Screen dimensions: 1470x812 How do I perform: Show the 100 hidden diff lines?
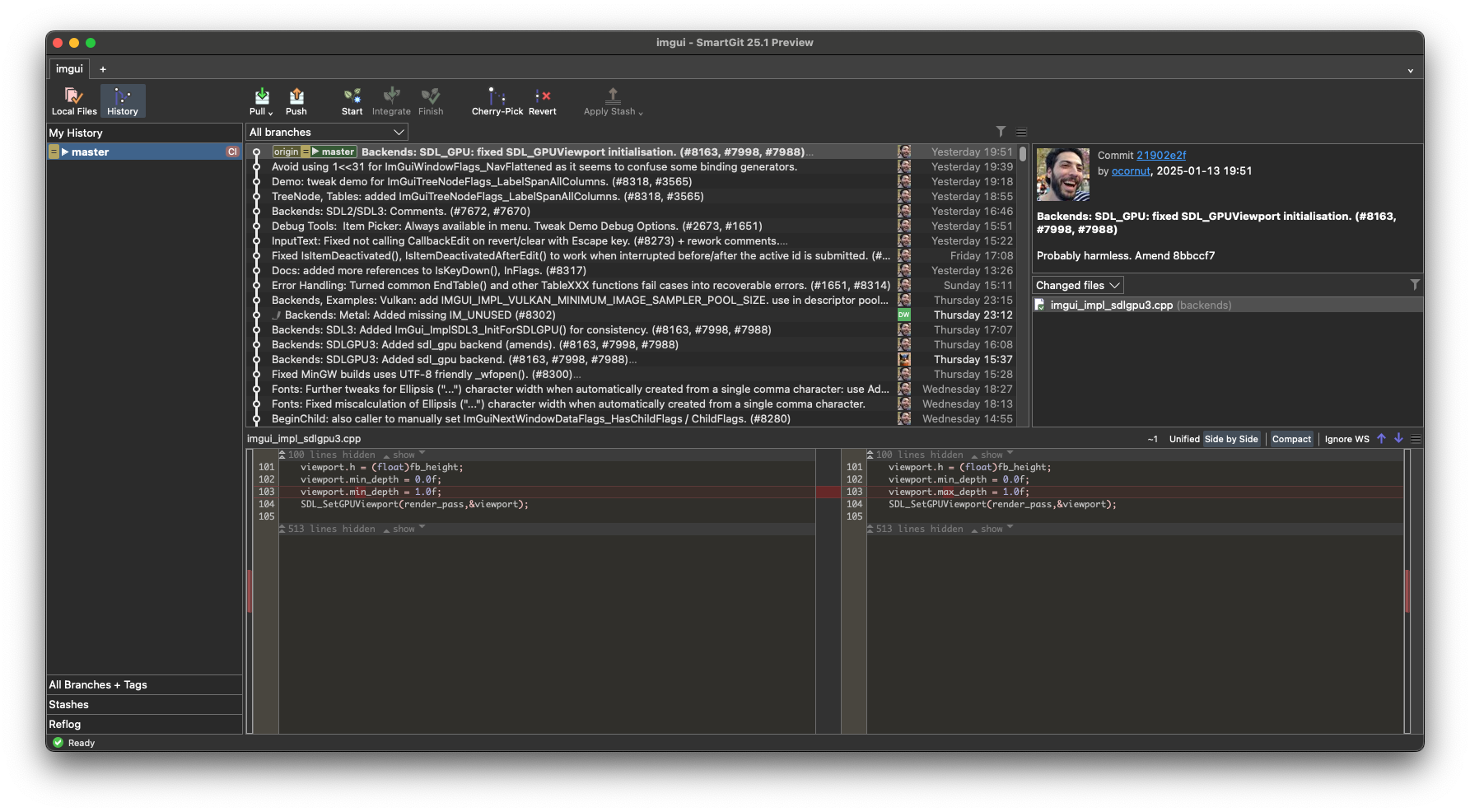click(404, 454)
